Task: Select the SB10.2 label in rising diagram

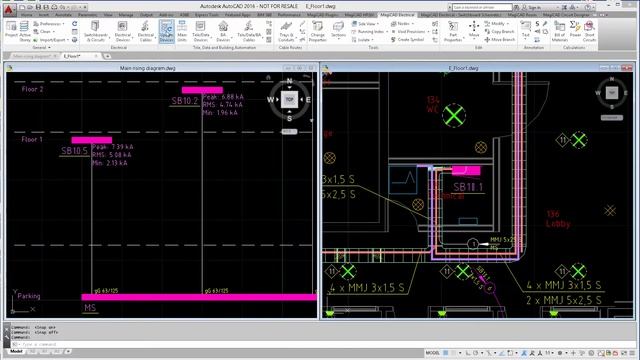Action: click(185, 101)
